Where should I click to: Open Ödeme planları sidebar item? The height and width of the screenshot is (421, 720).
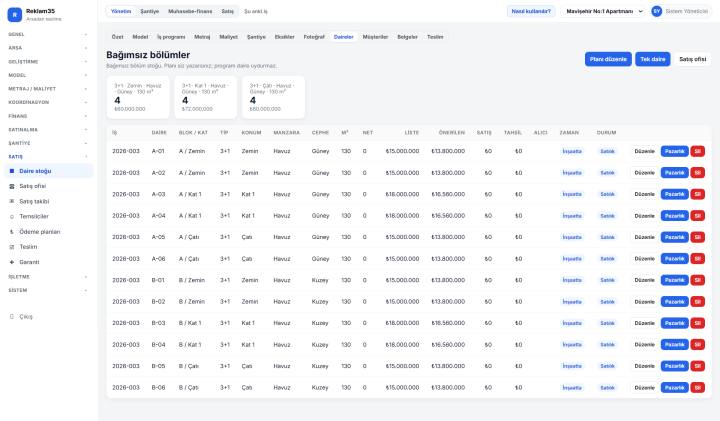pyautogui.click(x=48, y=232)
